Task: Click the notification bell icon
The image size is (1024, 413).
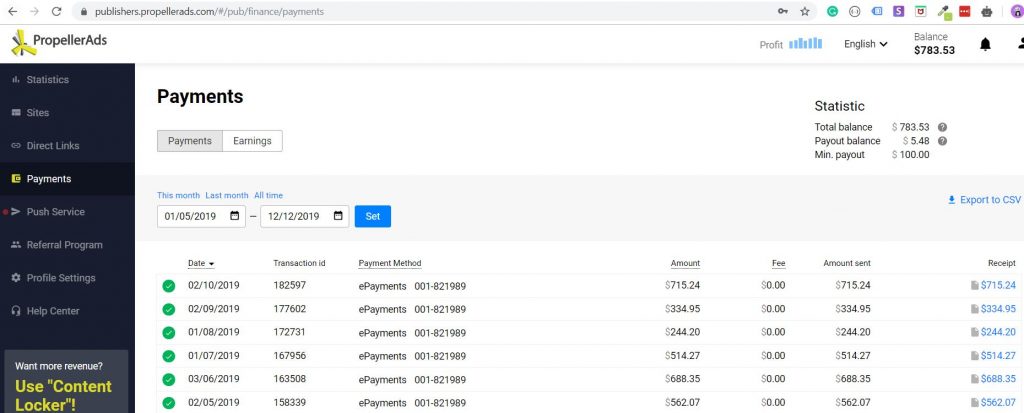Action: point(985,44)
